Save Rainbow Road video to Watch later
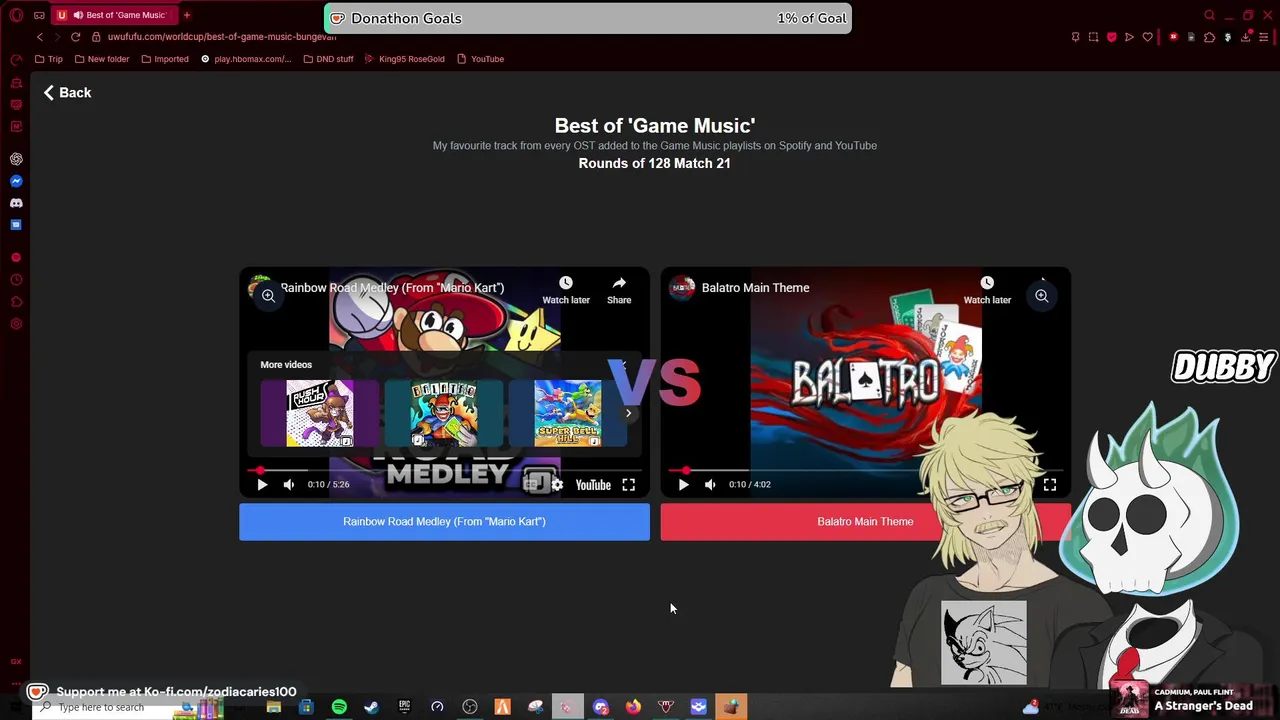Viewport: 1280px width, 720px height. coord(566,290)
